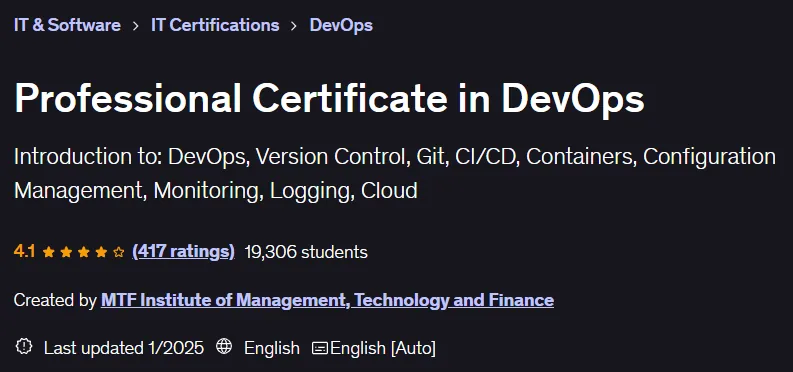Viewport: 793px width, 372px height.
Task: Visit MTF Institute of Management instructor link
Action: click(x=327, y=300)
